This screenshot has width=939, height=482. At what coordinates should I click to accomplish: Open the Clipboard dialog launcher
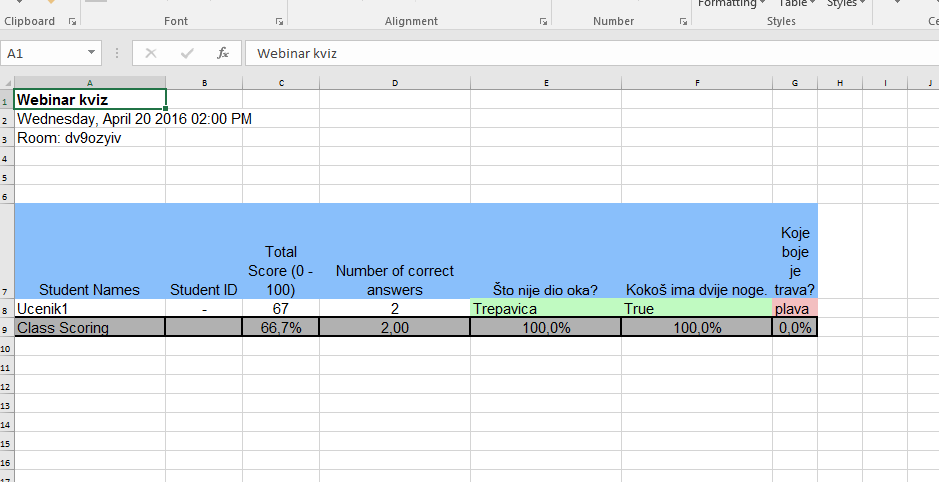72,21
